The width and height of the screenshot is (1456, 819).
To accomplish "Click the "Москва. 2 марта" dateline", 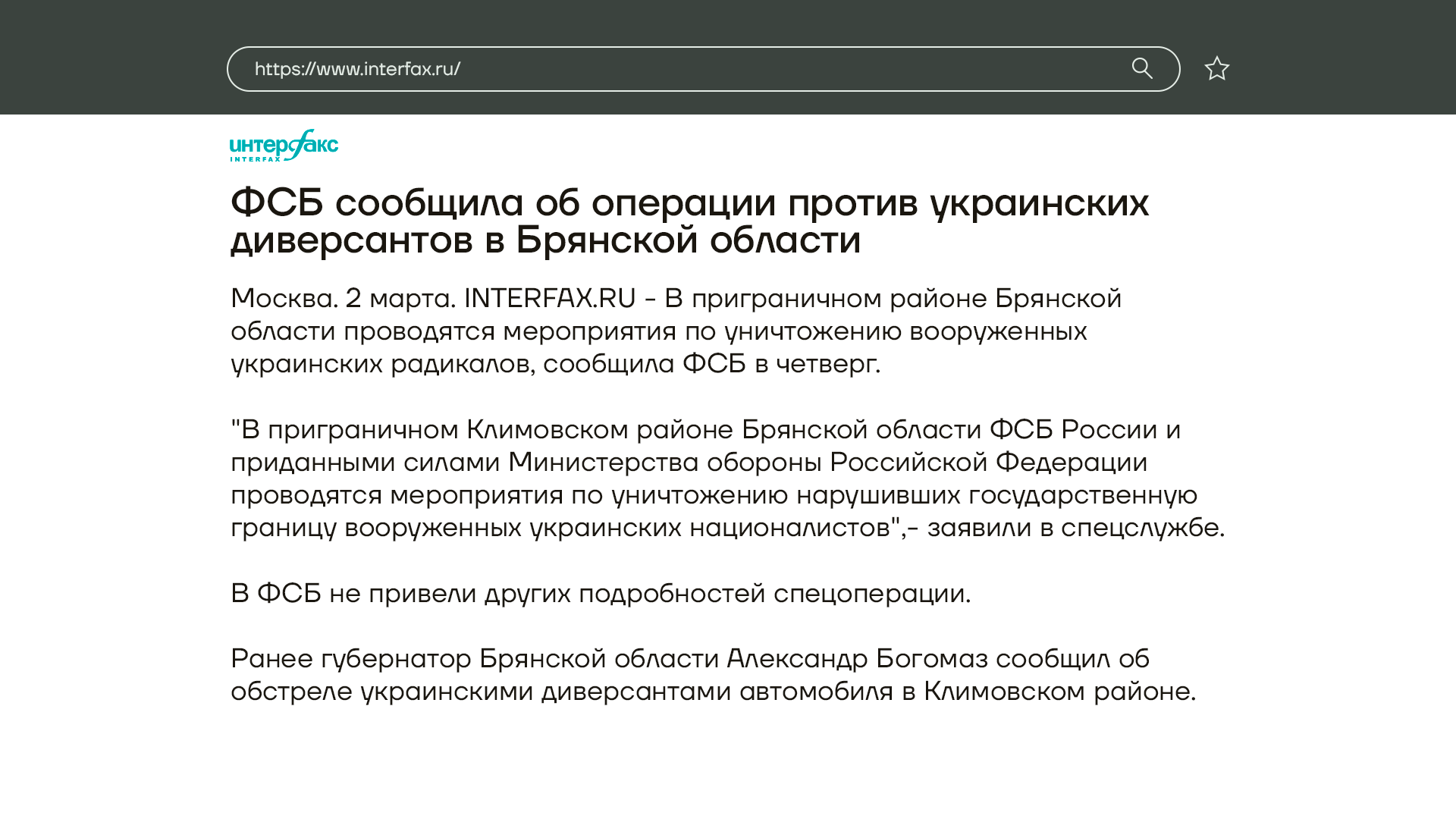I will tap(343, 299).
